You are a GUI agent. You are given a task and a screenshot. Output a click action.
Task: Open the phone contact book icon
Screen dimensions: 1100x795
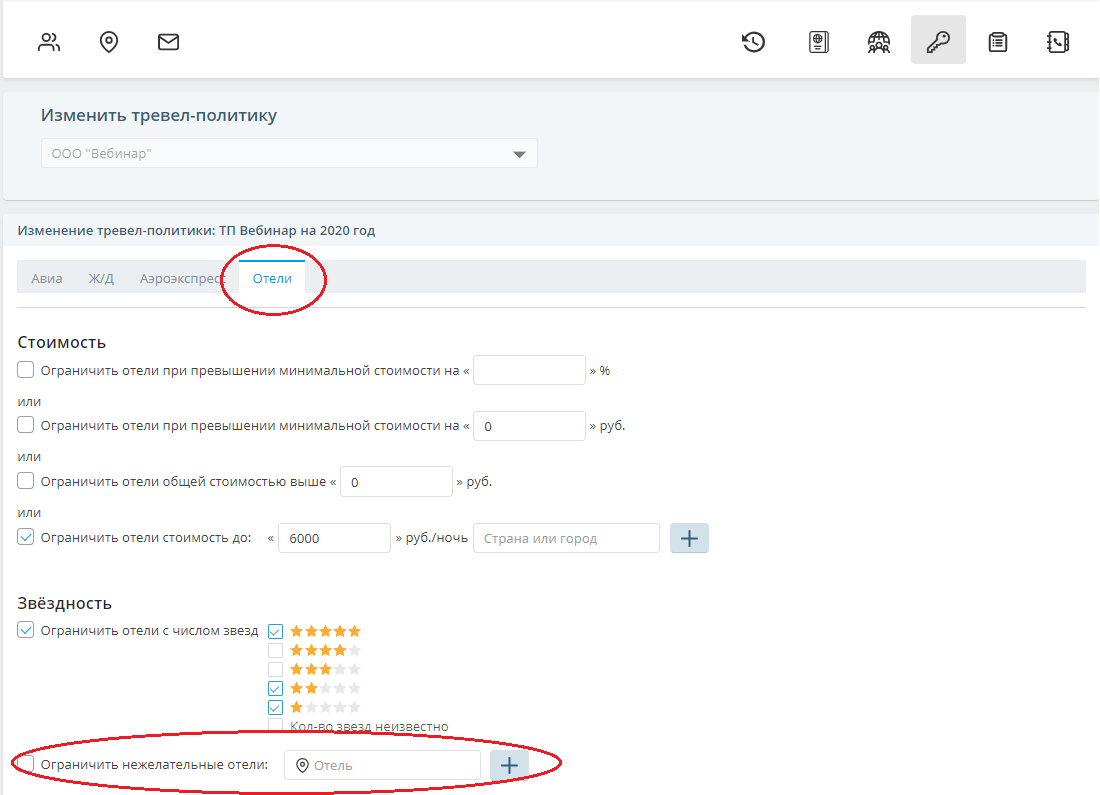pos(1057,42)
